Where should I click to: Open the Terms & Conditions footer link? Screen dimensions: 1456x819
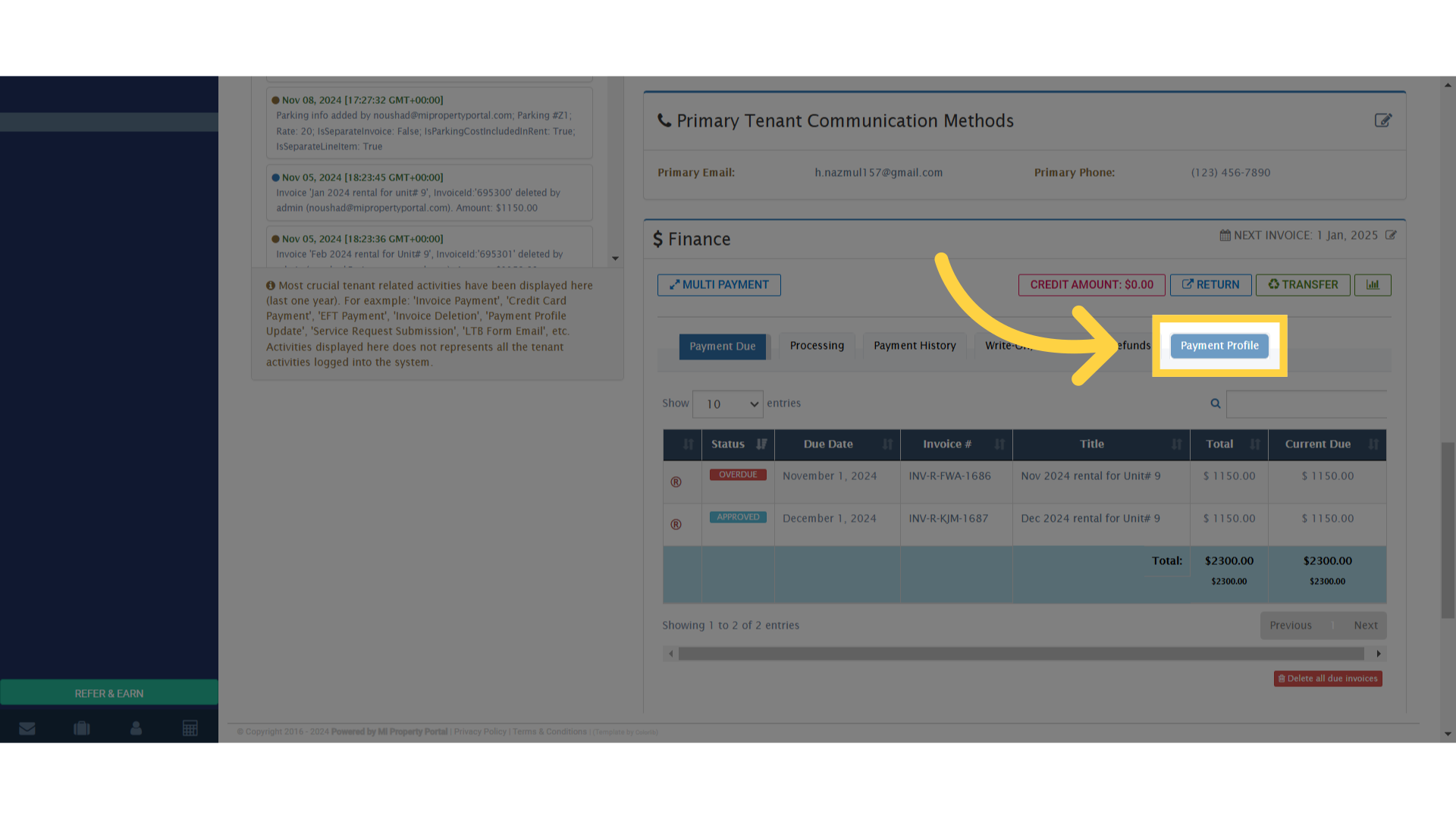click(550, 732)
